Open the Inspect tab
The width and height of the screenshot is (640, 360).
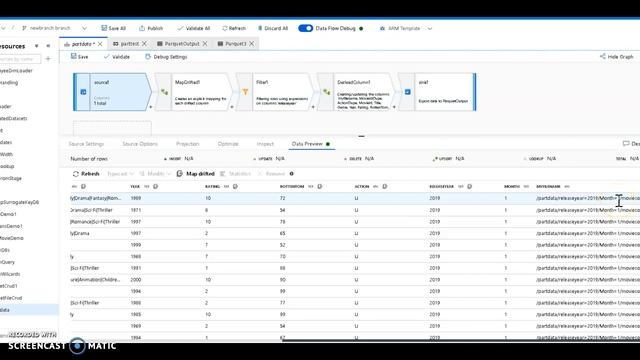click(x=265, y=144)
